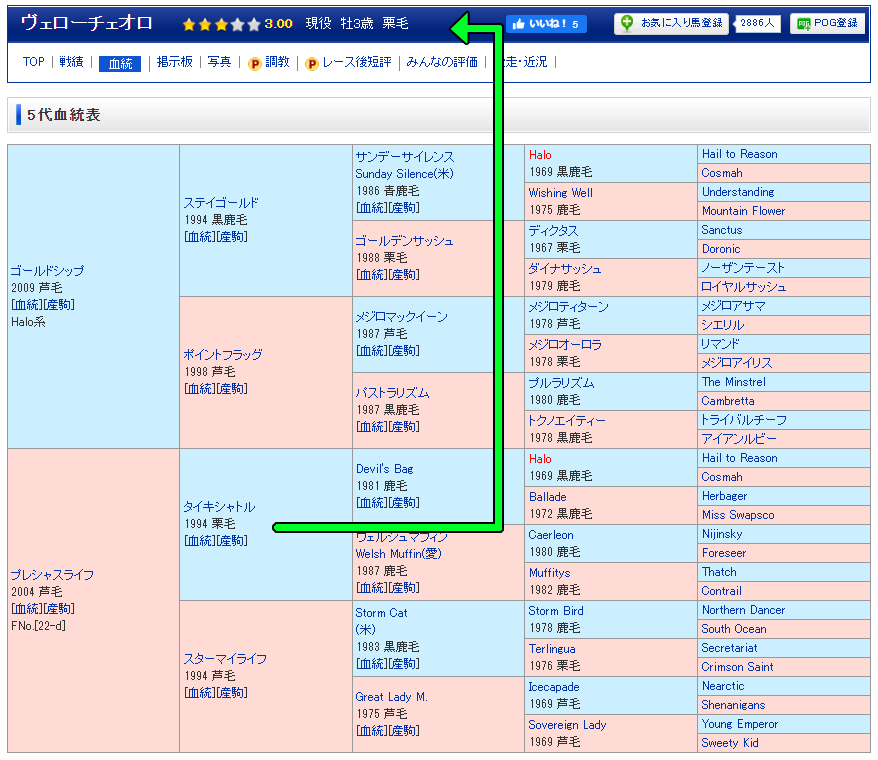
Task: Click Herbager link
Action: [x=724, y=496]
